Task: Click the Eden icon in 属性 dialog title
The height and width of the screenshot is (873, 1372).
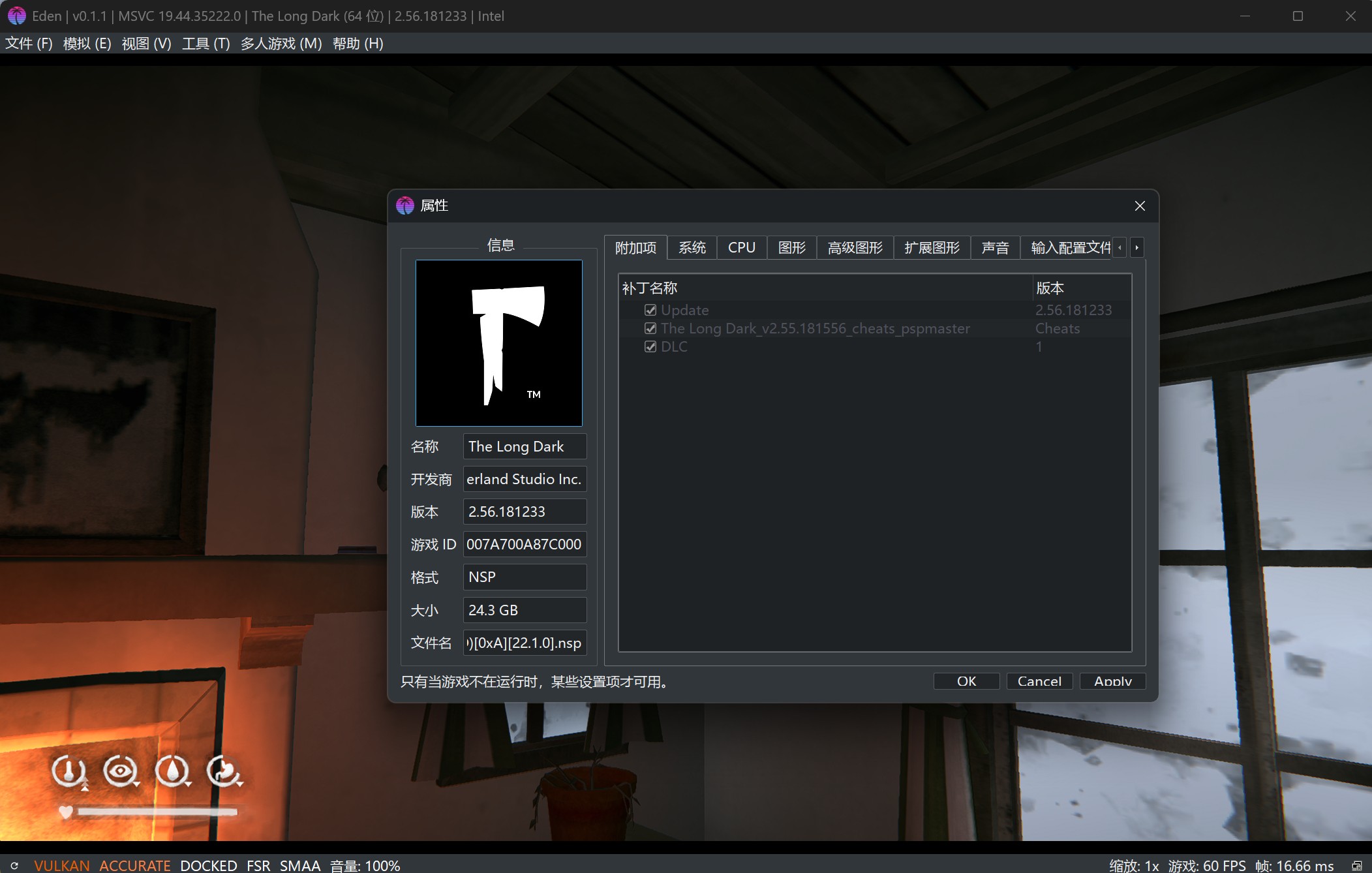Action: (x=405, y=206)
